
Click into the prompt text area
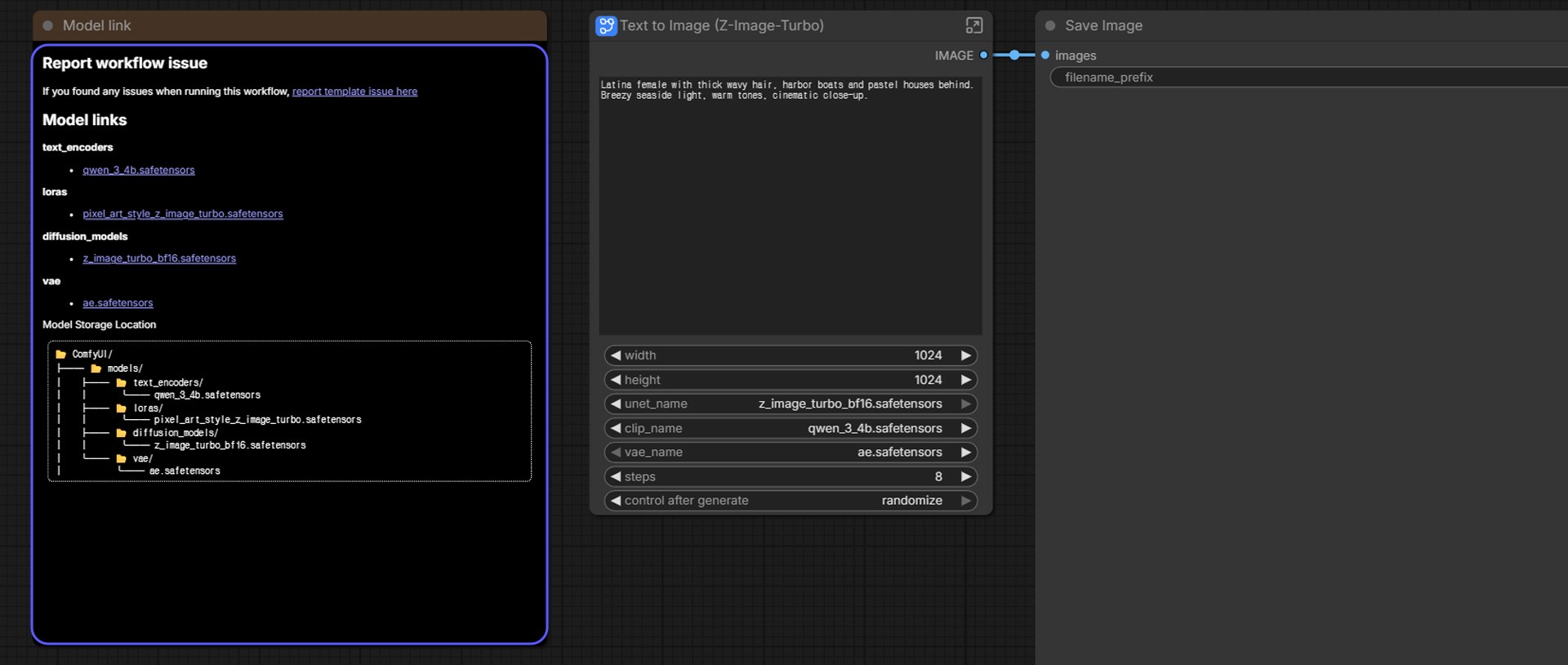[791, 206]
